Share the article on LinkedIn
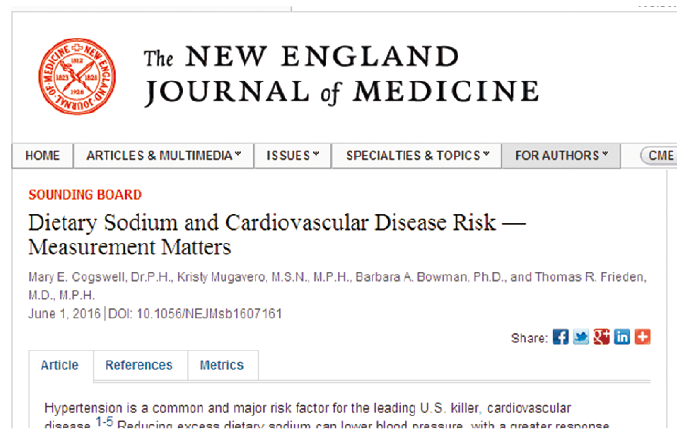 pyautogui.click(x=622, y=337)
